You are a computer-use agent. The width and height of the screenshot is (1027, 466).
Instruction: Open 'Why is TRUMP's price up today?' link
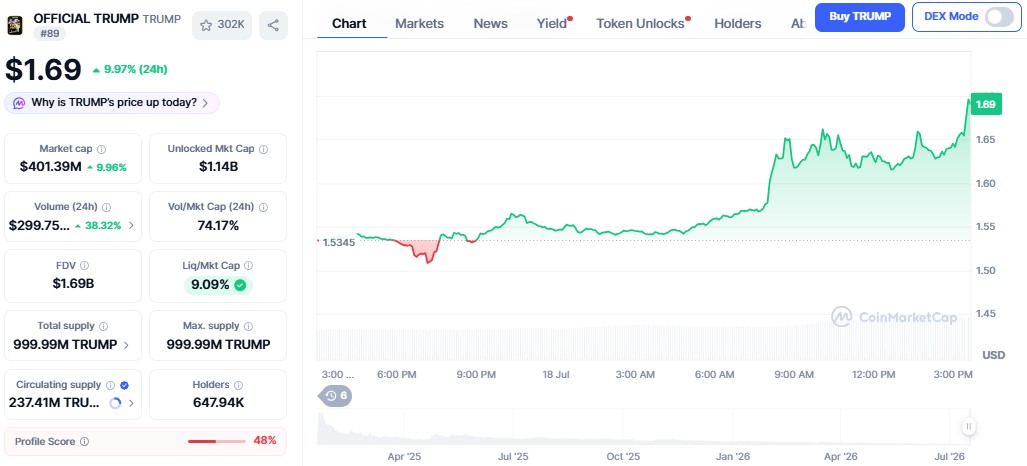[114, 103]
